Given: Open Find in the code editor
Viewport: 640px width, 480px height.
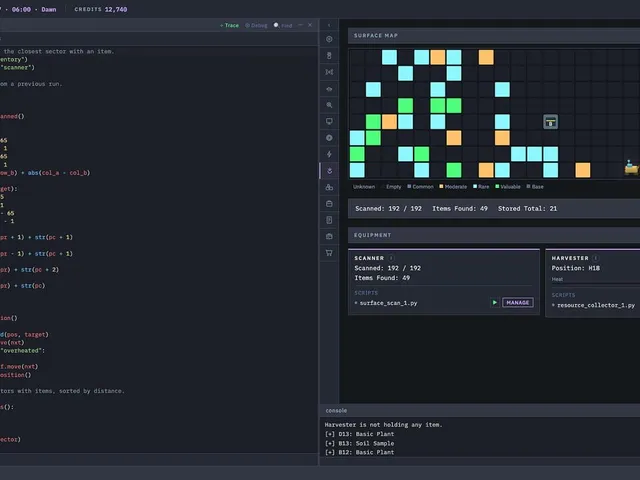Looking at the screenshot, I should click(x=283, y=25).
